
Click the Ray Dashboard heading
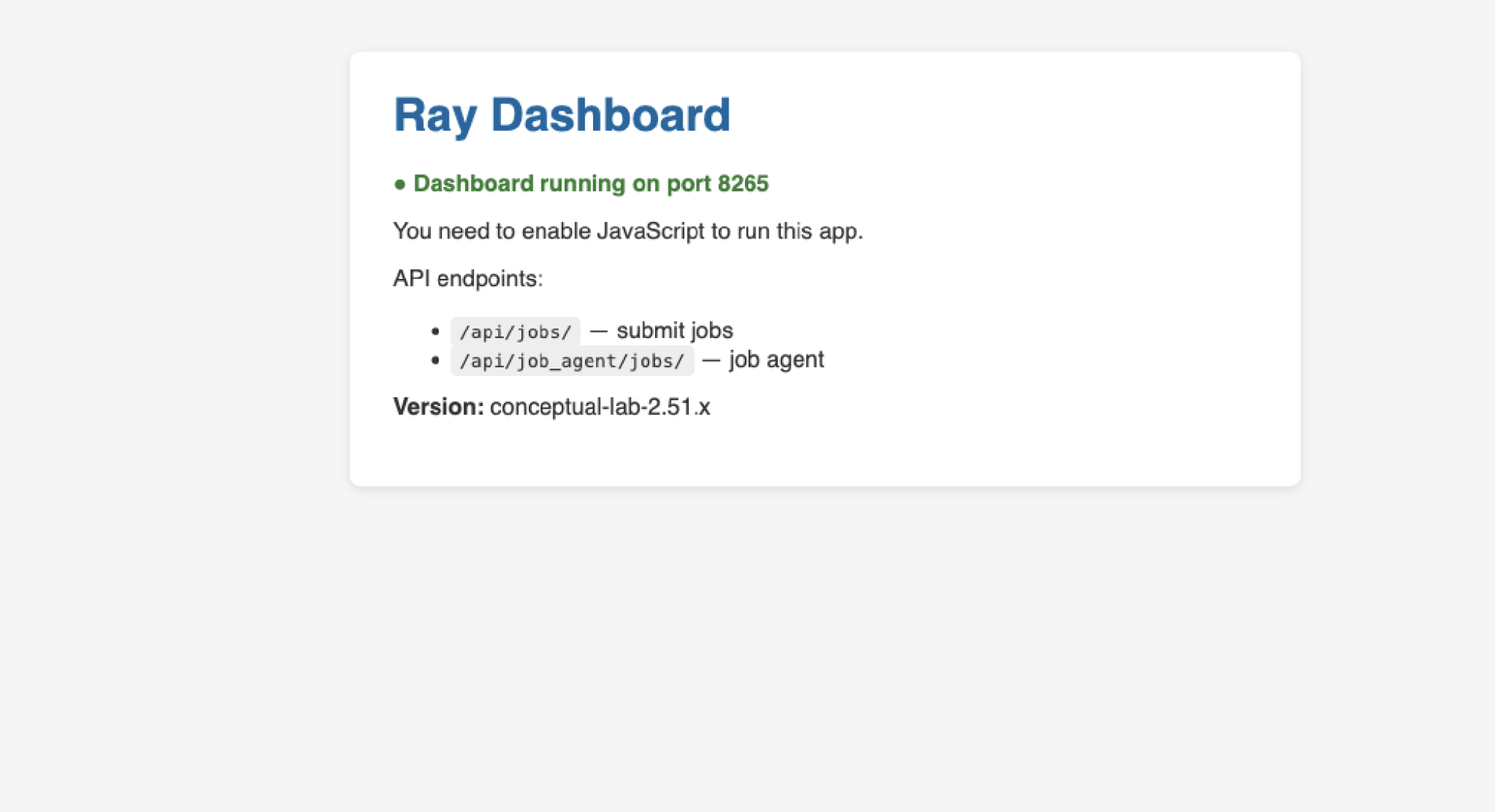pos(562,115)
